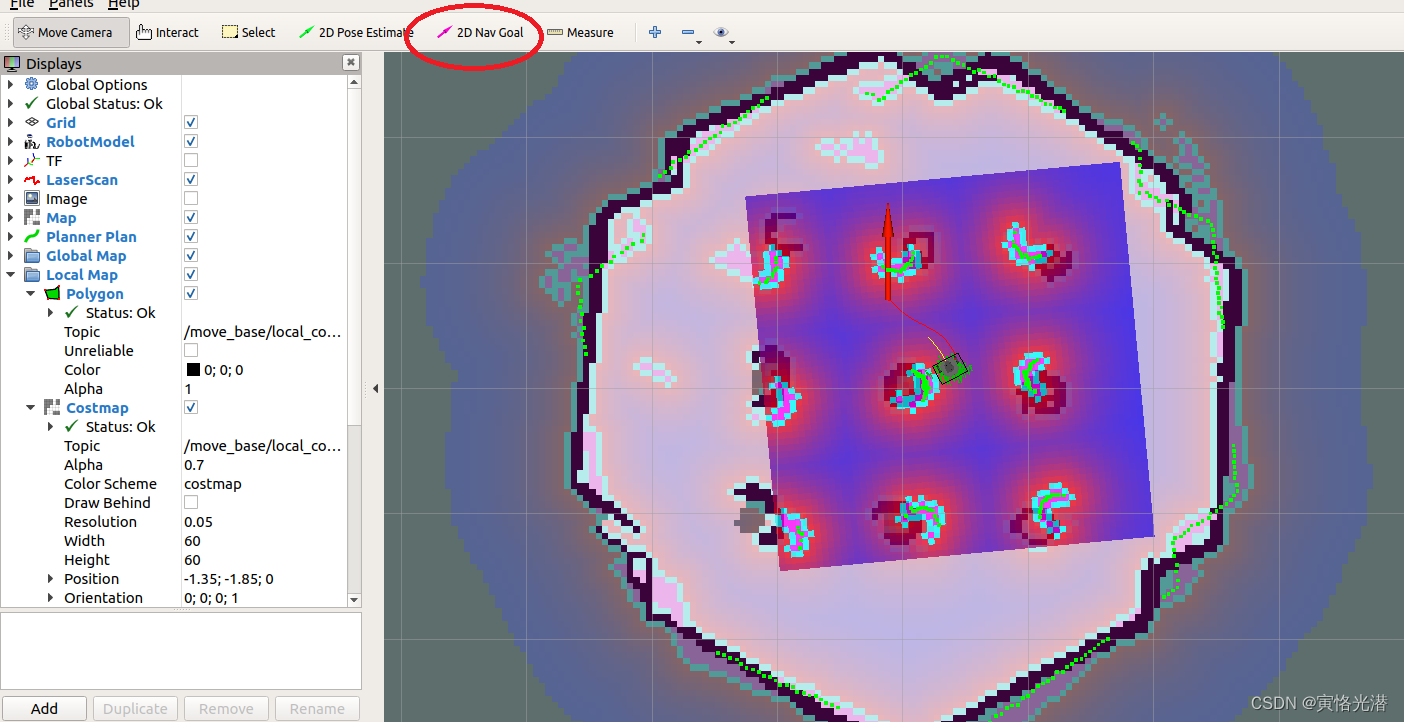1404x722 pixels.
Task: Click the TF axes icon
Action: [x=32, y=161]
